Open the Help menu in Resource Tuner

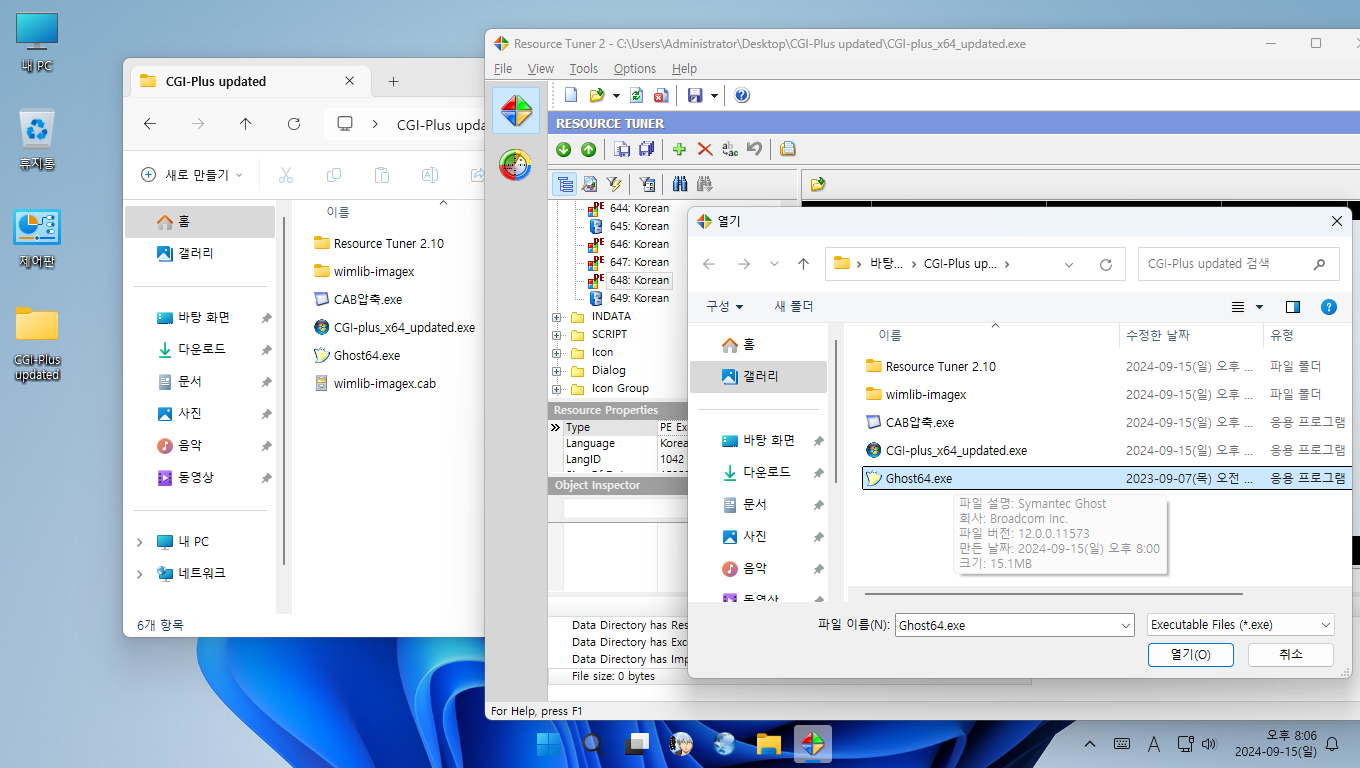click(684, 68)
